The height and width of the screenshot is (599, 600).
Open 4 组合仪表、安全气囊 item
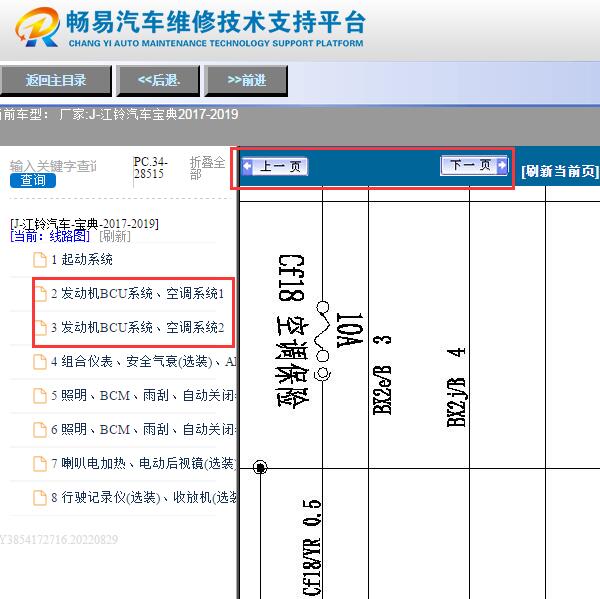coord(143,361)
